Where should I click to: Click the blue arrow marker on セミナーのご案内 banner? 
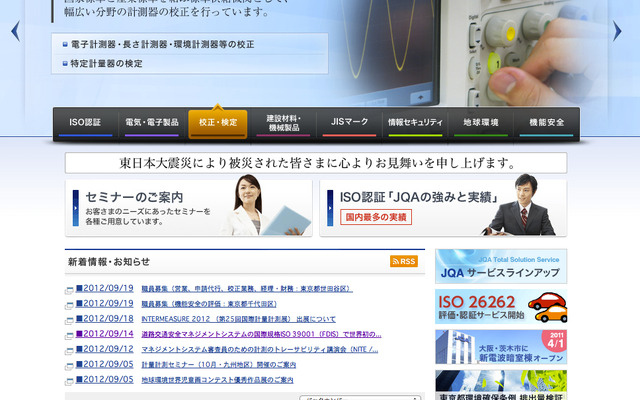[76, 208]
